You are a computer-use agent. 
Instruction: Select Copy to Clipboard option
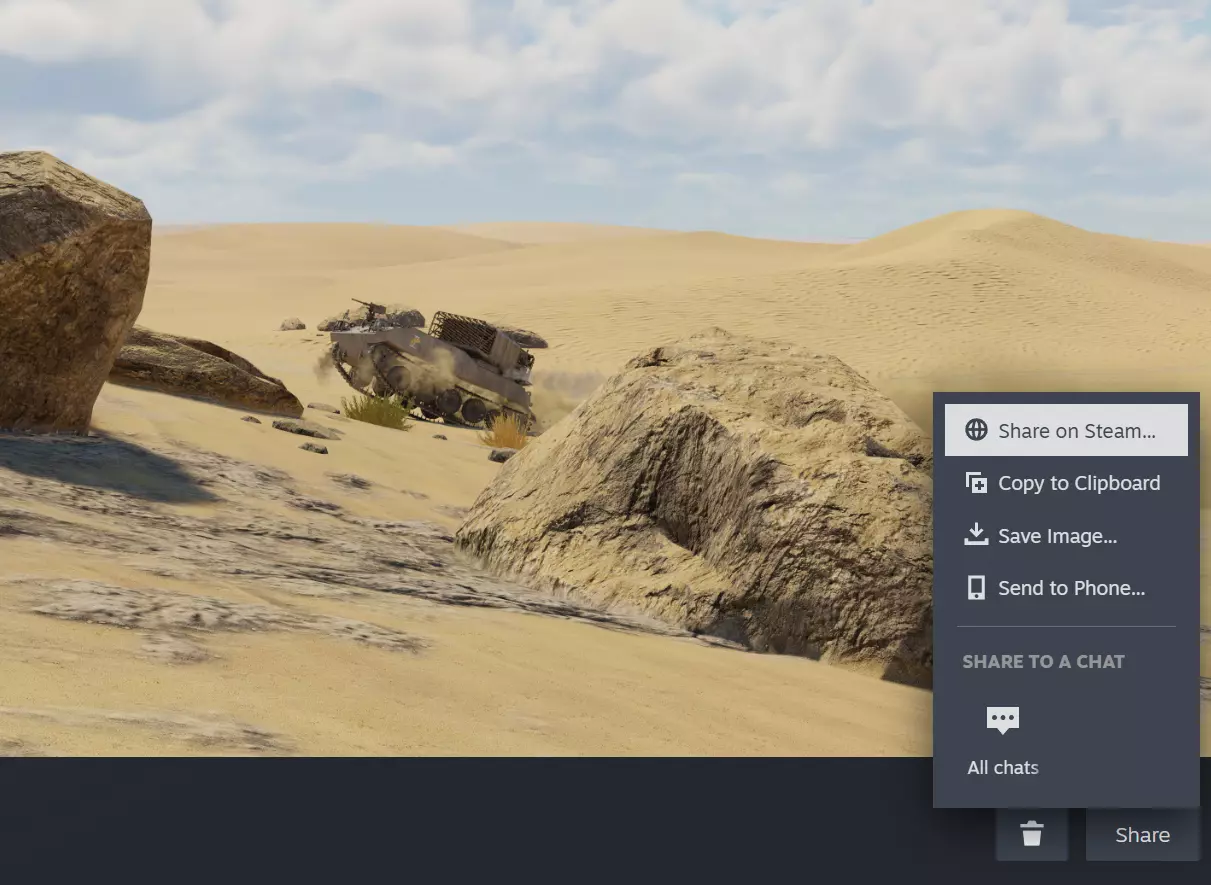[x=1066, y=483]
